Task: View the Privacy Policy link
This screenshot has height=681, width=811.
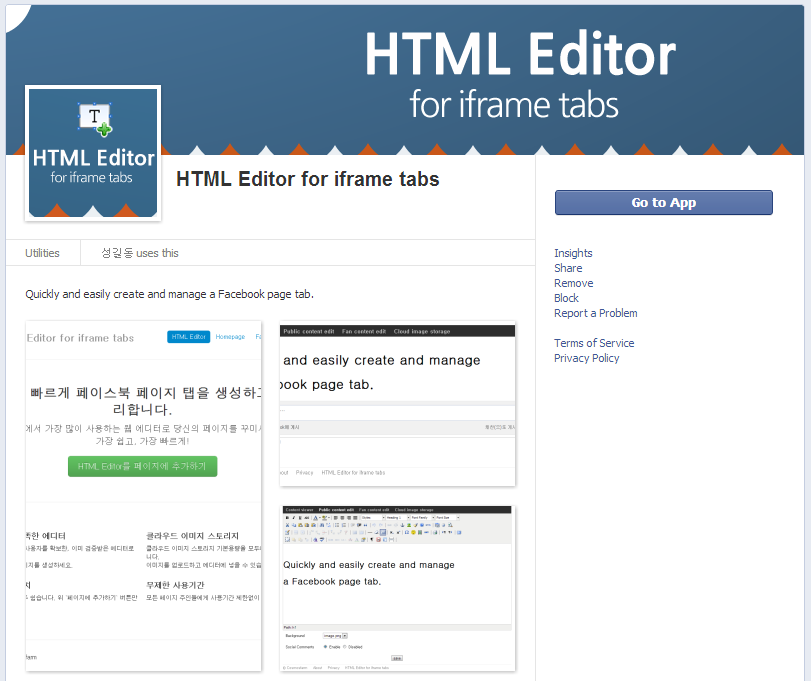Action: (x=586, y=358)
